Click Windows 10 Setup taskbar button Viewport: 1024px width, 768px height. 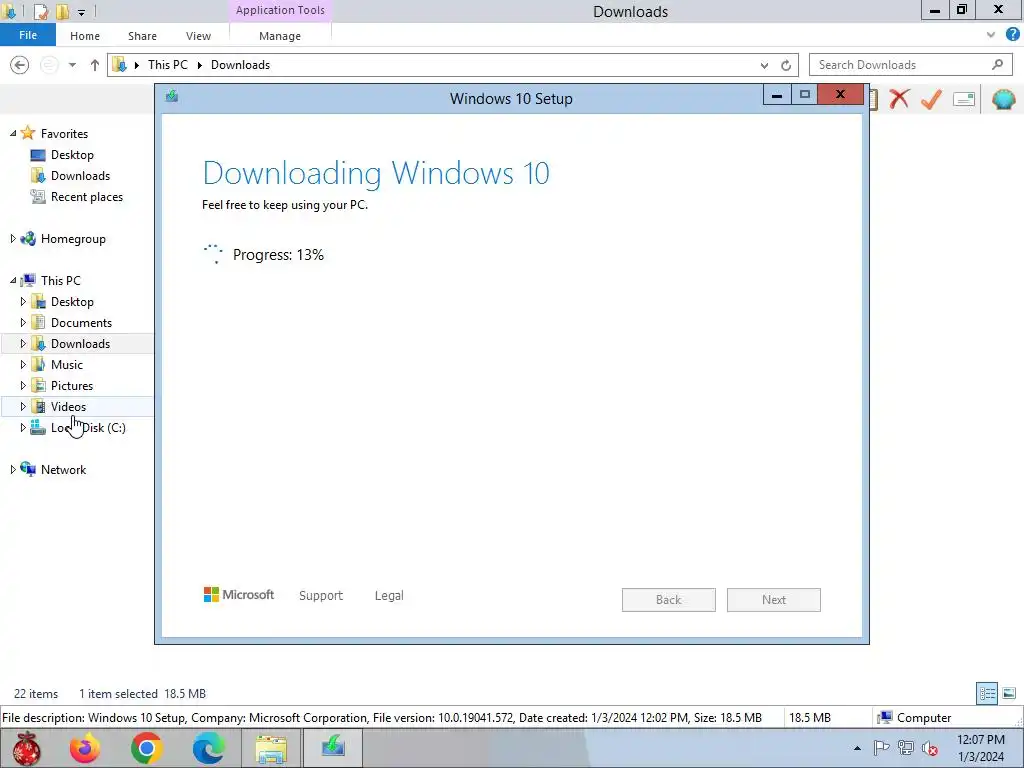pos(332,748)
